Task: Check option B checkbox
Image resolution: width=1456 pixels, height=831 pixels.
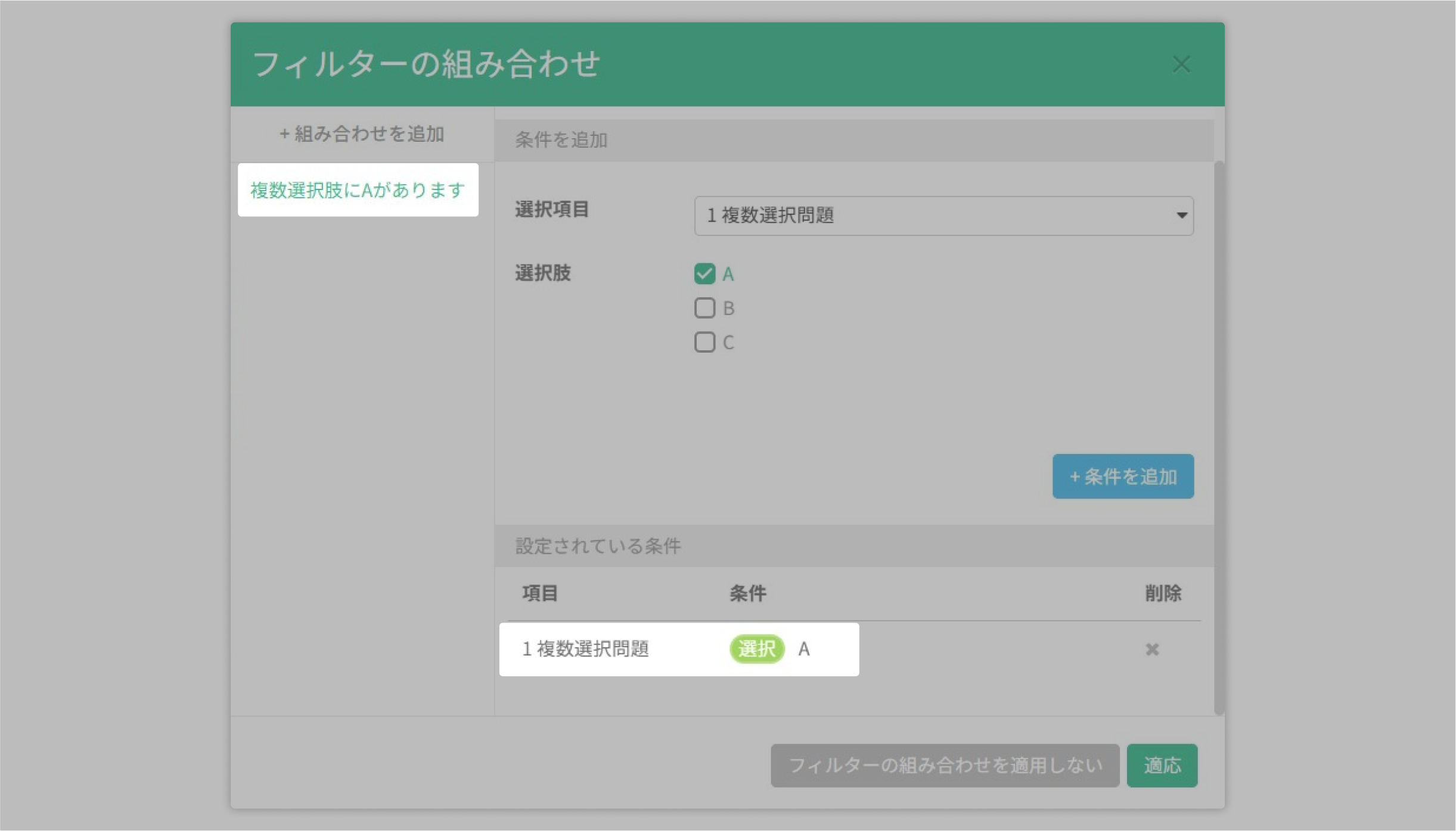Action: pos(704,308)
